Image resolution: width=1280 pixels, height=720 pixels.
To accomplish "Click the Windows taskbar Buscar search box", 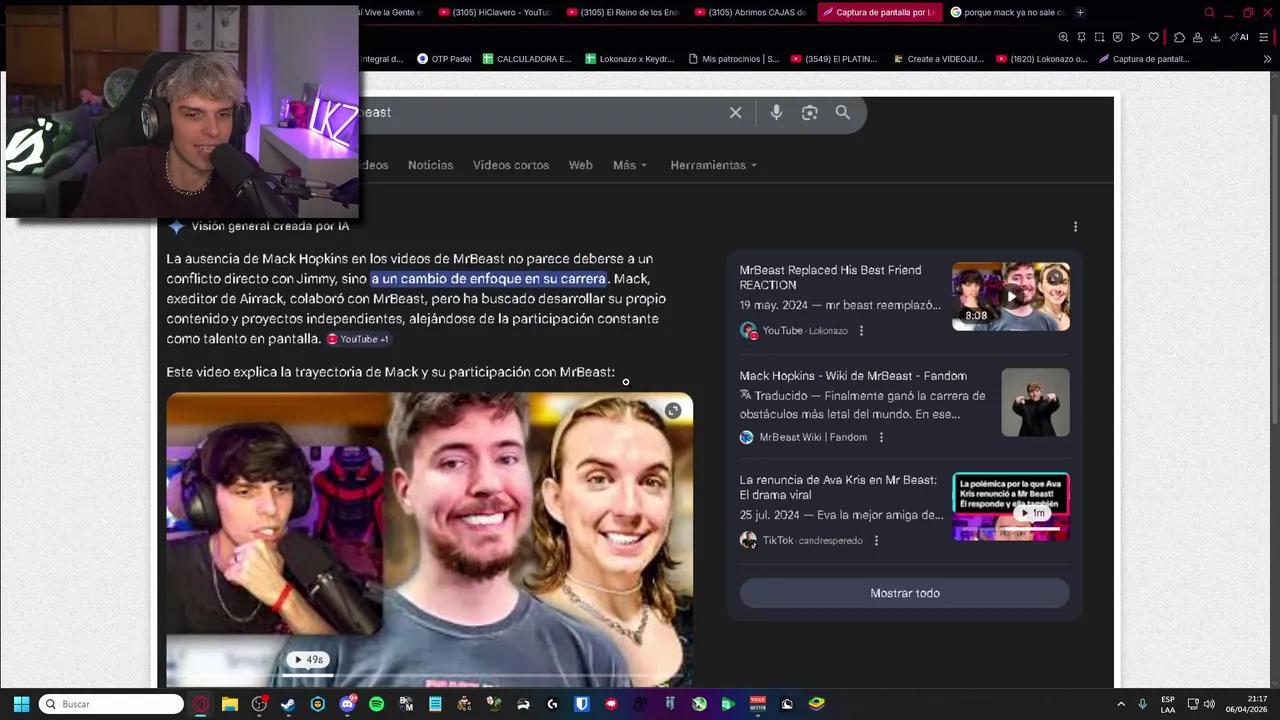I will pos(111,704).
